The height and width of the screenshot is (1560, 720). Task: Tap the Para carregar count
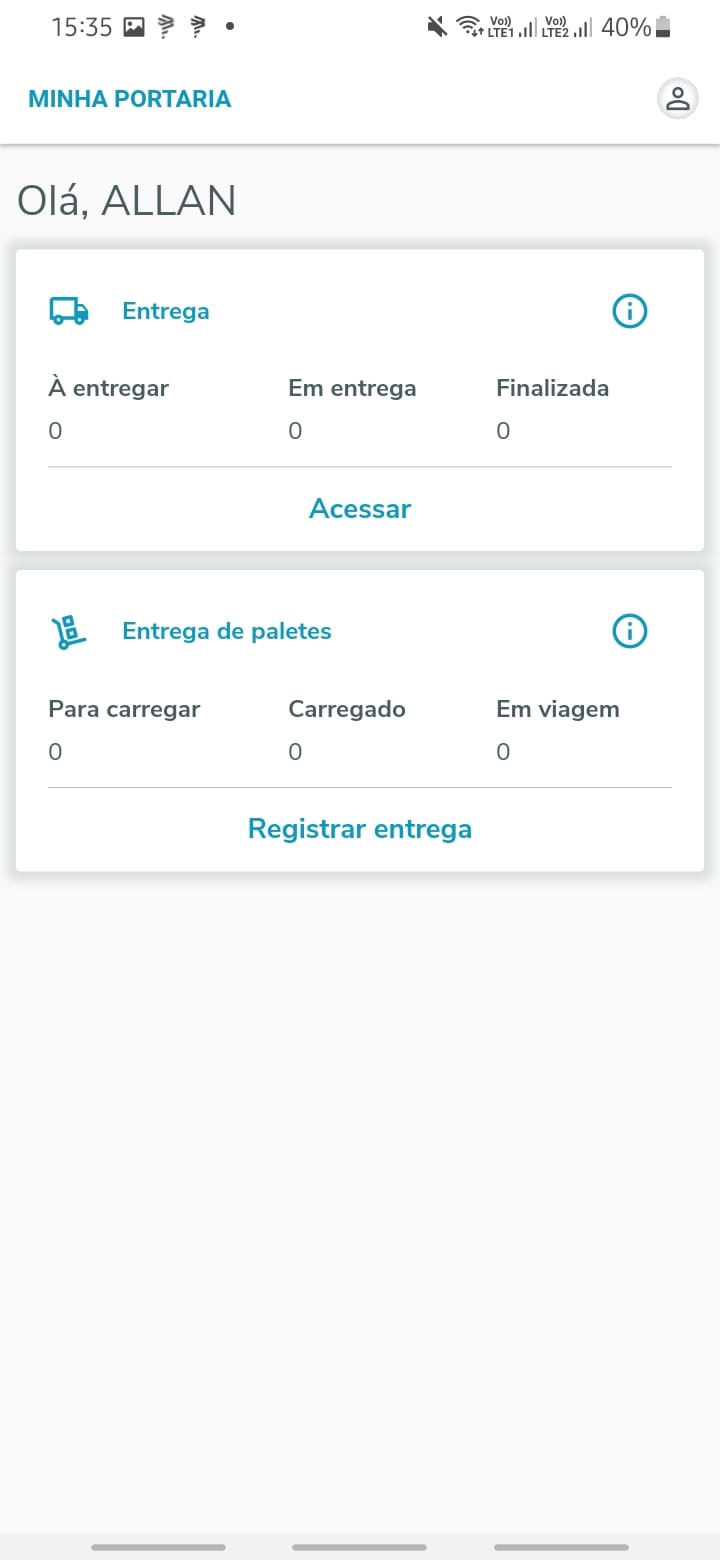click(55, 751)
